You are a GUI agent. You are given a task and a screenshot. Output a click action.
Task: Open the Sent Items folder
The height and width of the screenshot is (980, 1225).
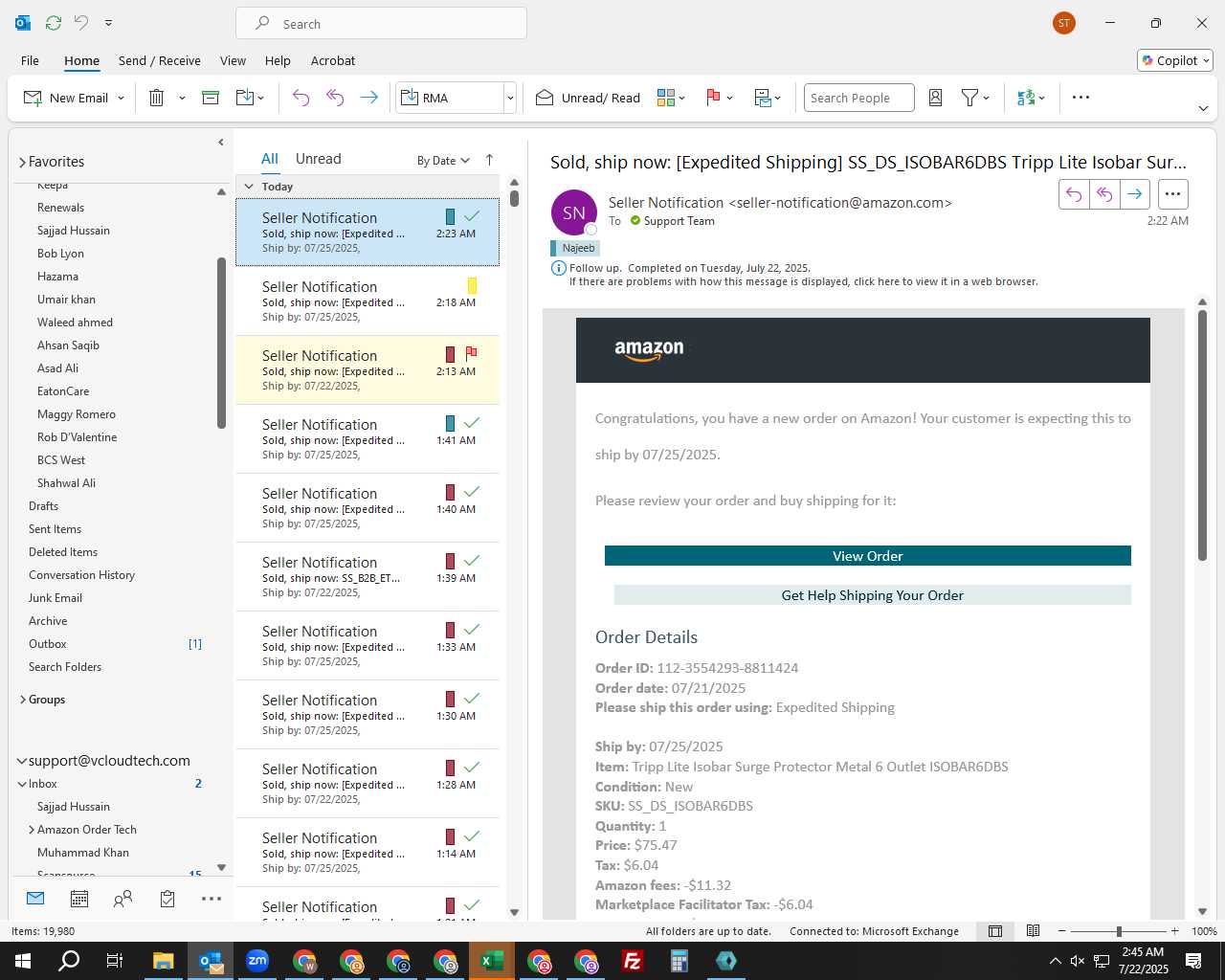pyautogui.click(x=55, y=529)
